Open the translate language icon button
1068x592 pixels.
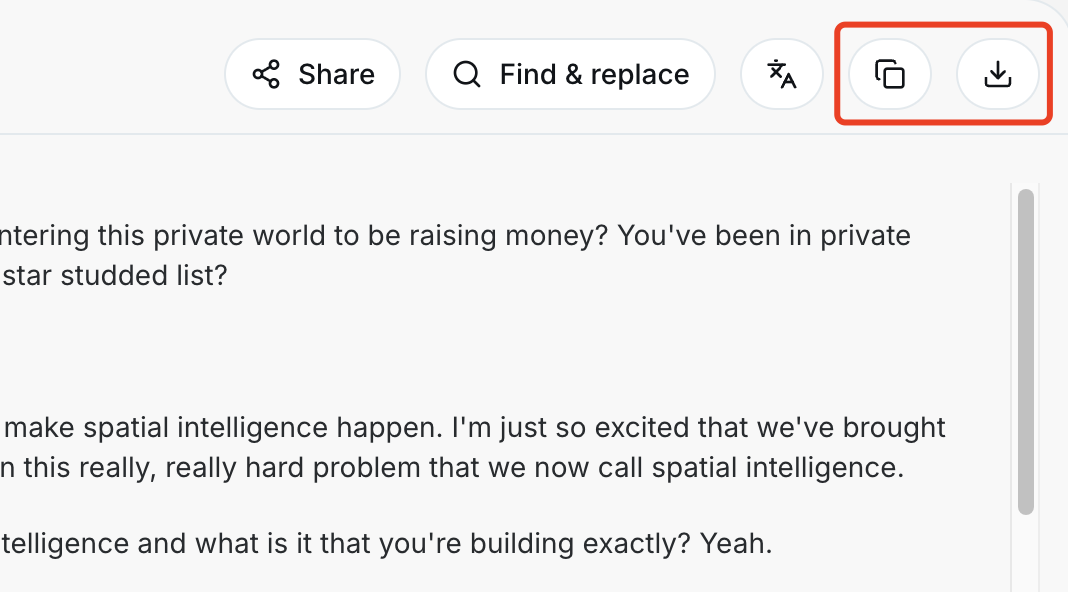click(x=782, y=74)
